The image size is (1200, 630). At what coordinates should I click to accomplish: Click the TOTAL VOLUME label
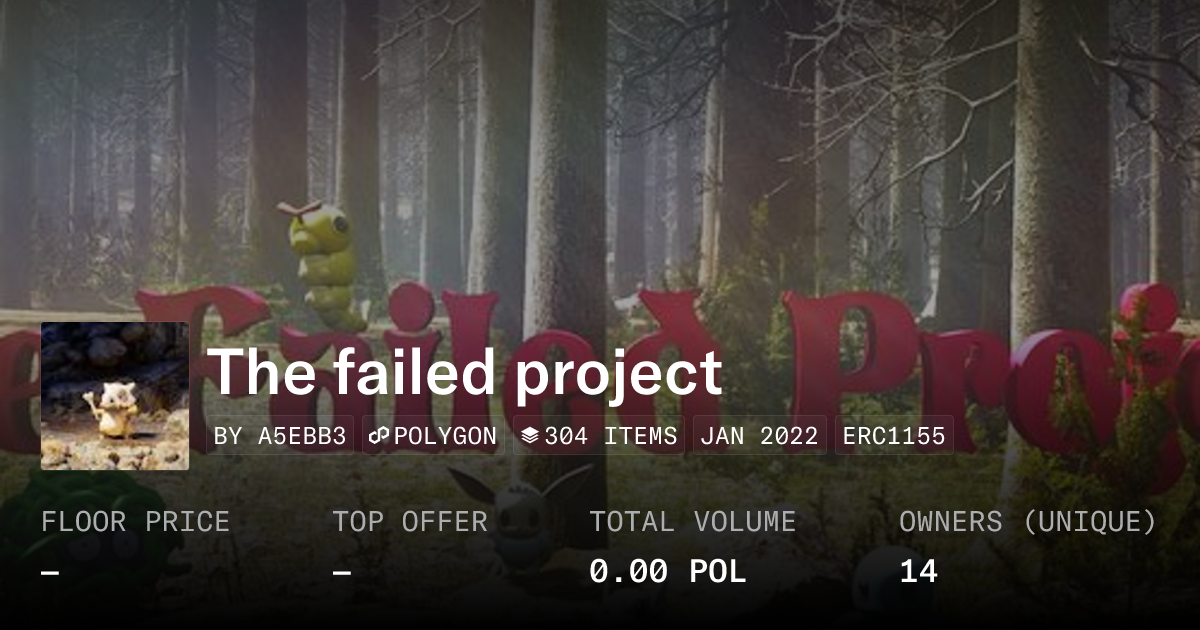693,522
